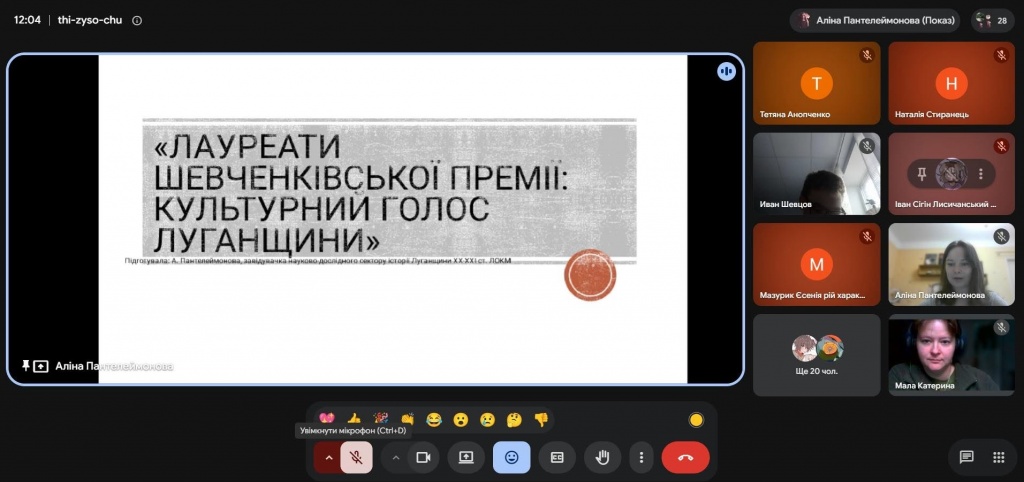Viewport: 1024px width, 482px height.
Task: Click muted mic icon on Иван Шевцов
Action: pos(867,146)
